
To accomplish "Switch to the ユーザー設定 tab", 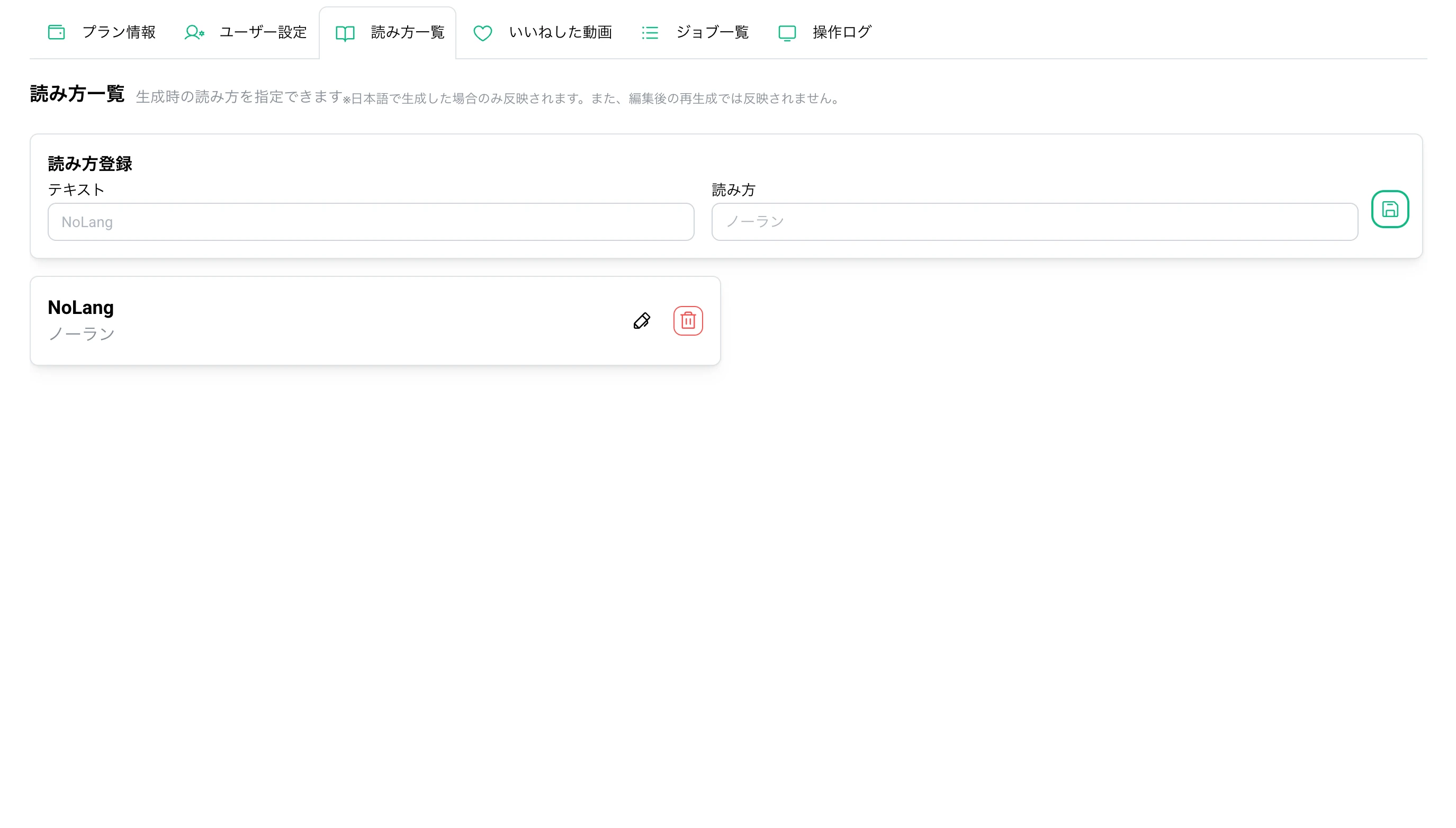I will 246,32.
